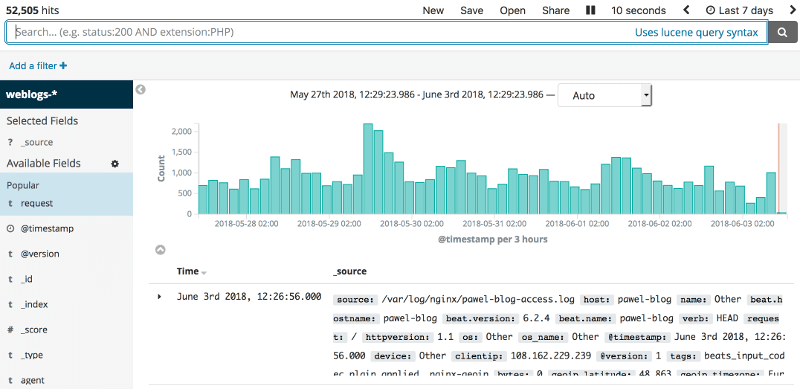Screen dimensions: 800x389
Task: Click the string type icon beside _index
Action: 10,304
